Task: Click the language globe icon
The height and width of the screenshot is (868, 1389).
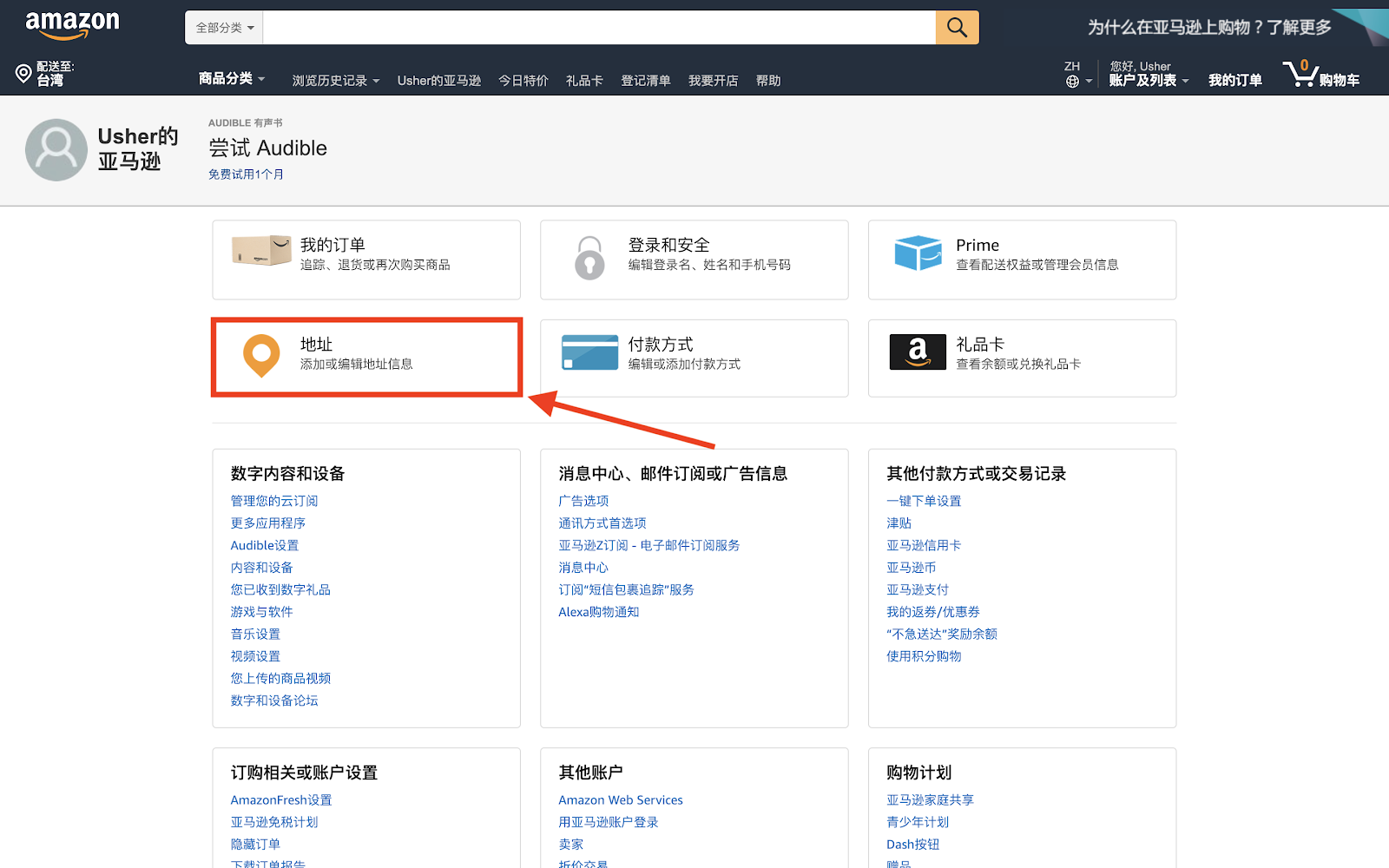Action: point(1072,82)
